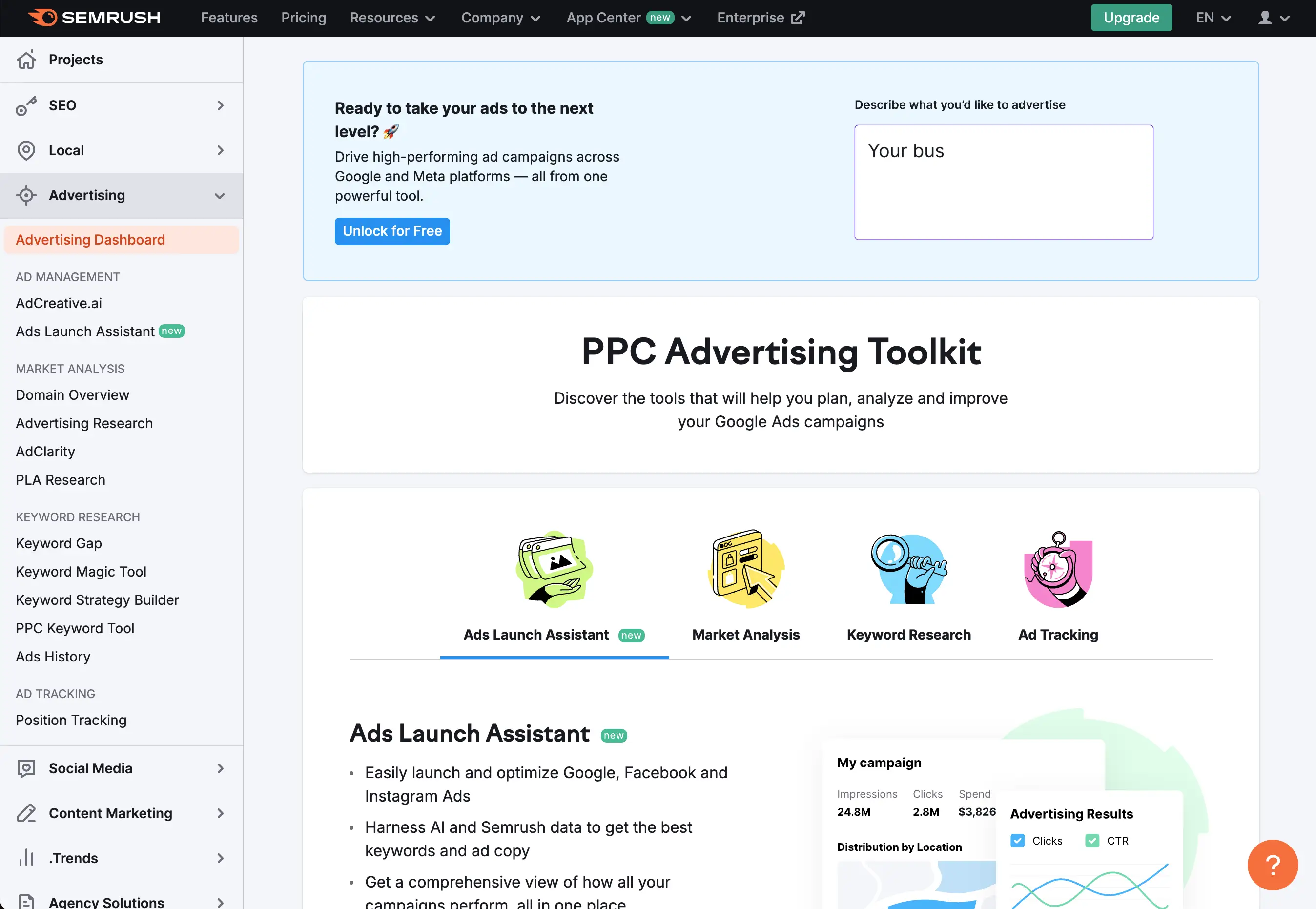This screenshot has height=909, width=1316.
Task: Click Enterprise external link icon
Action: pyautogui.click(x=799, y=18)
